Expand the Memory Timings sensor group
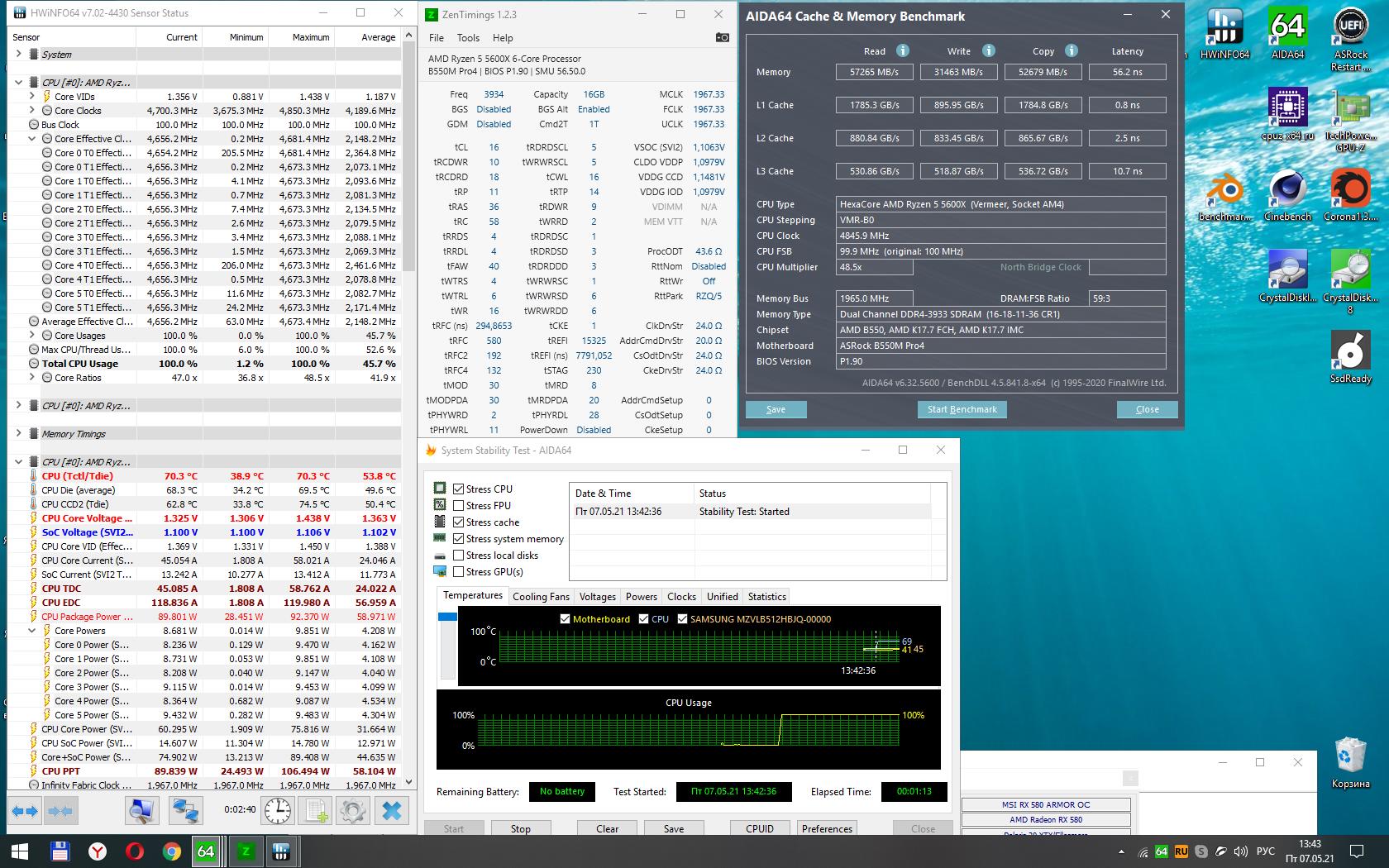Viewport: 1389px width, 868px height. [19, 433]
